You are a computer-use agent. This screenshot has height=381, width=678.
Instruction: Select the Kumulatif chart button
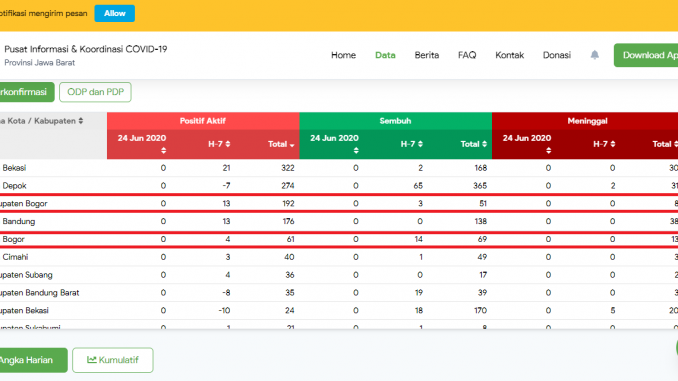(113, 360)
